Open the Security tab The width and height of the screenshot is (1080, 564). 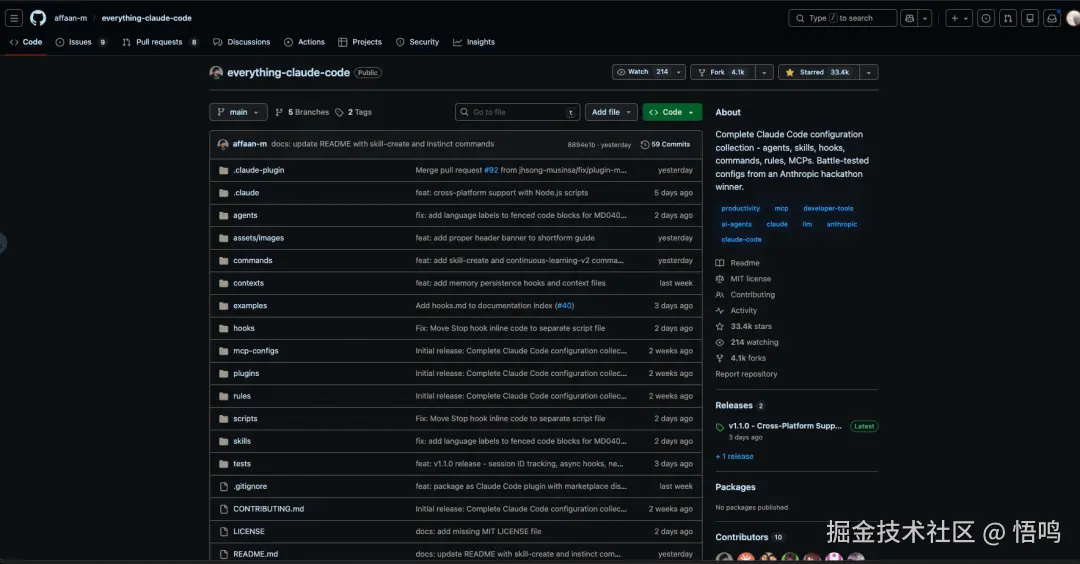(417, 42)
